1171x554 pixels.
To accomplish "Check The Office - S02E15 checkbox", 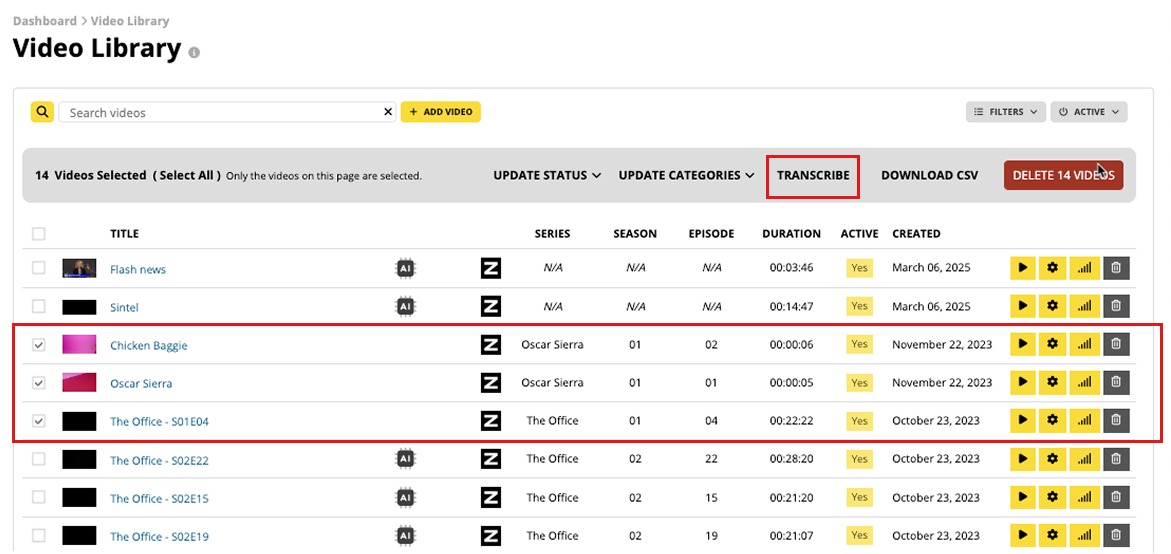I will pyautogui.click(x=39, y=497).
